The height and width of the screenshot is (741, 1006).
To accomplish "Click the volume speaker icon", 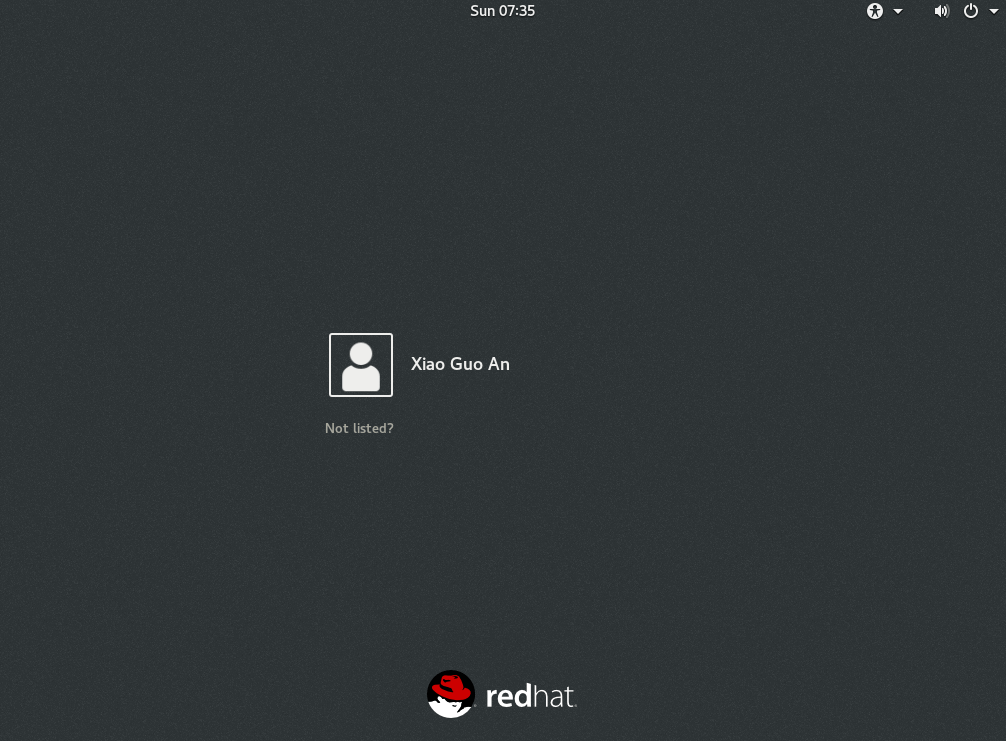I will pos(941,11).
